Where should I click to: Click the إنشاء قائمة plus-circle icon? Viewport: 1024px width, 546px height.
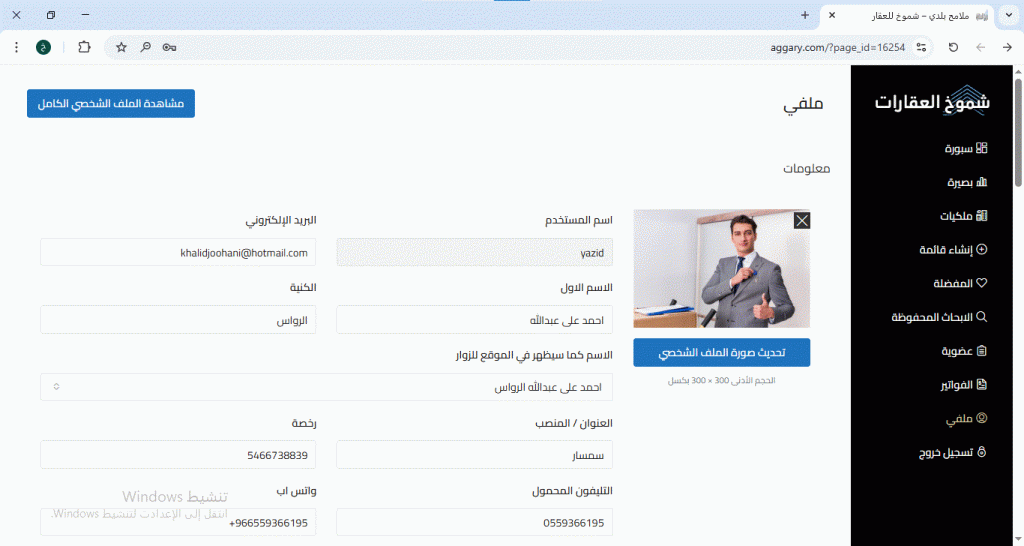point(981,249)
